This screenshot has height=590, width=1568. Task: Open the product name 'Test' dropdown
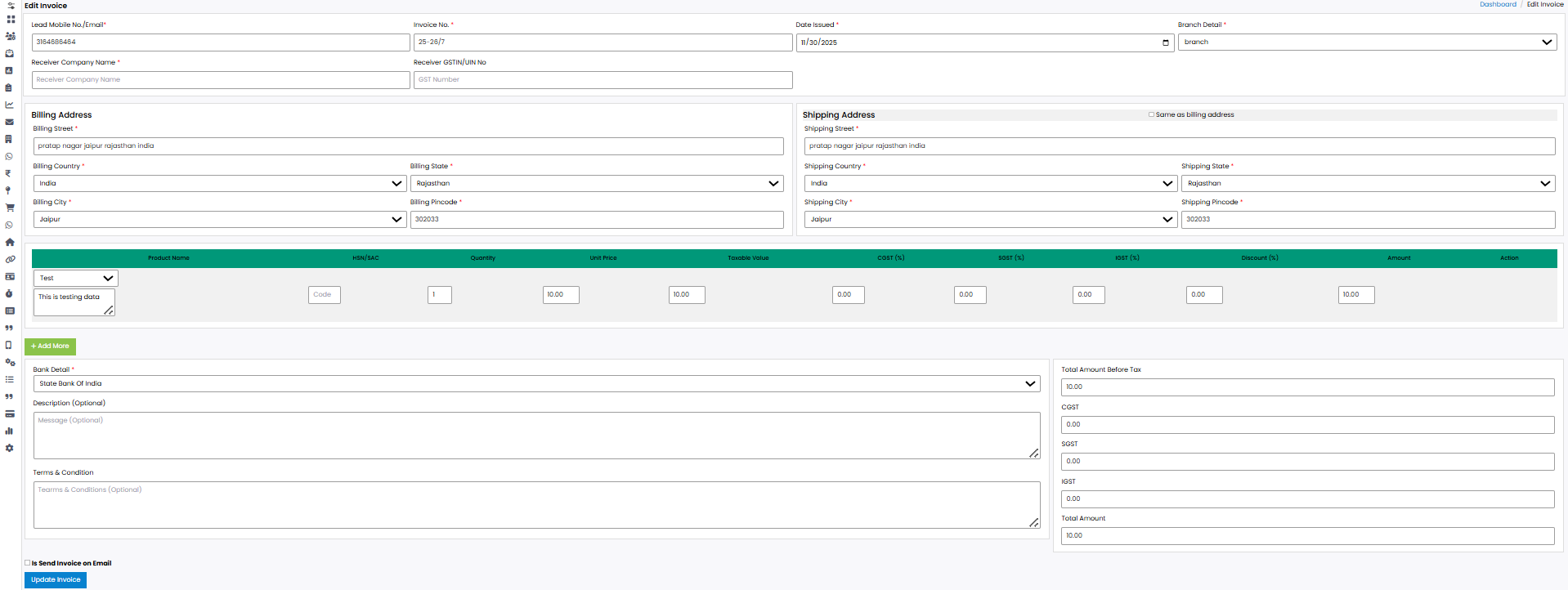click(x=75, y=279)
